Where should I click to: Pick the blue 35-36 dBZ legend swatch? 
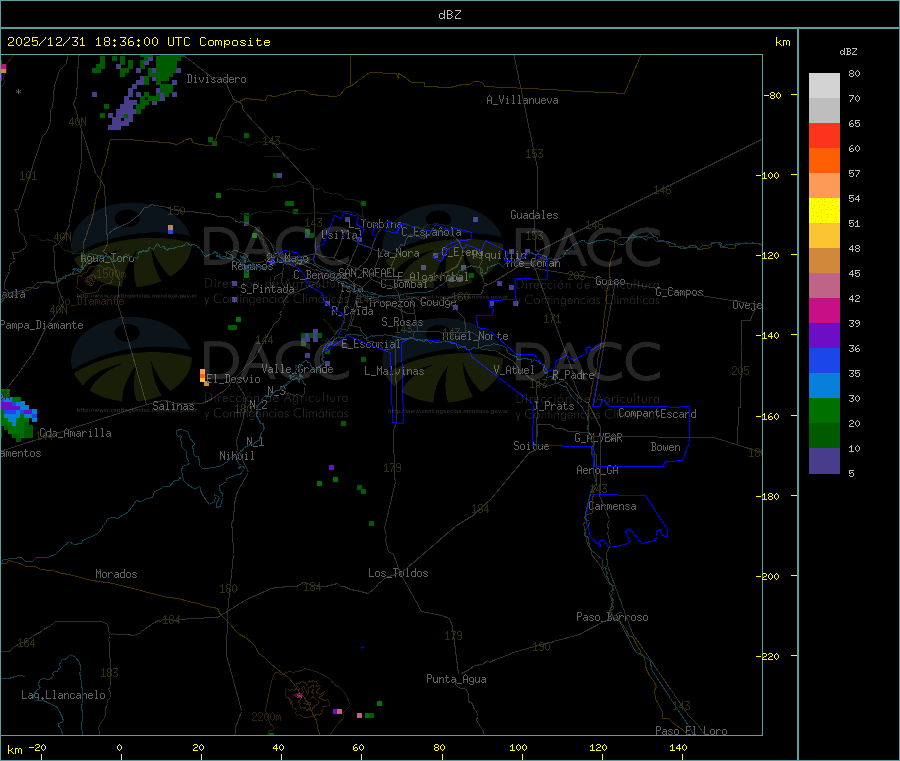[824, 360]
